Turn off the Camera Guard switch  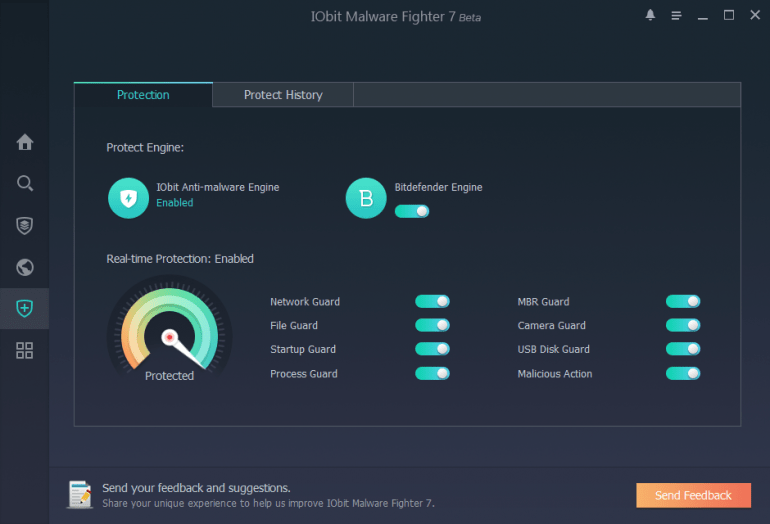click(683, 325)
